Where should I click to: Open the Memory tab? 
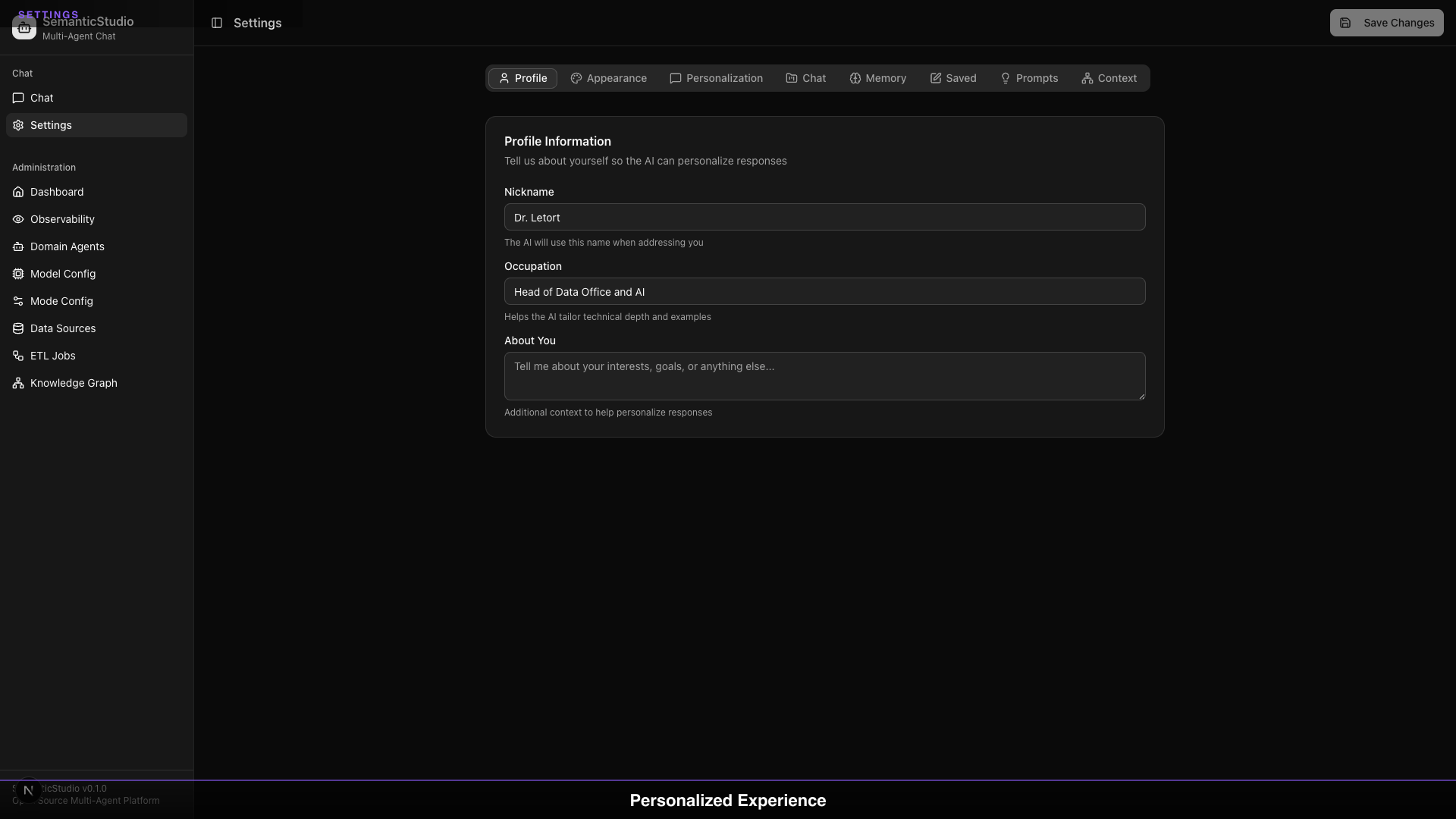tap(877, 78)
